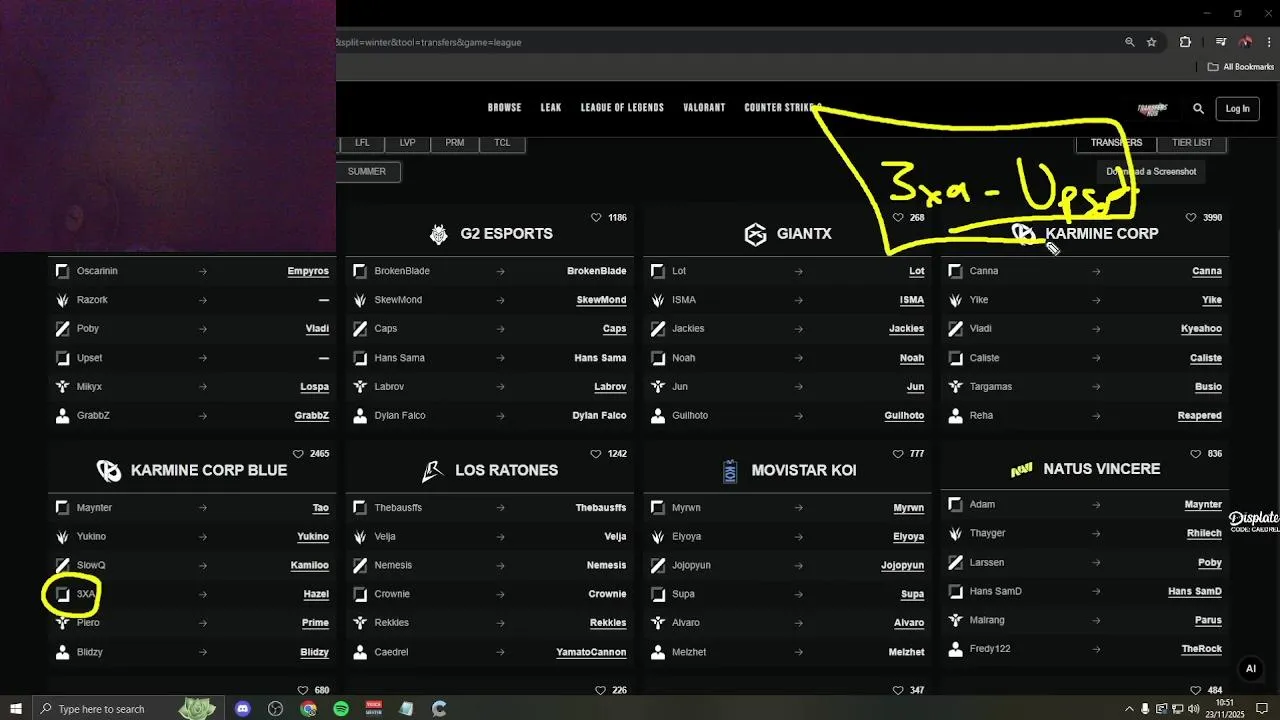Click the Karmine Corp Blue logo
The height and width of the screenshot is (720, 1280).
108,470
